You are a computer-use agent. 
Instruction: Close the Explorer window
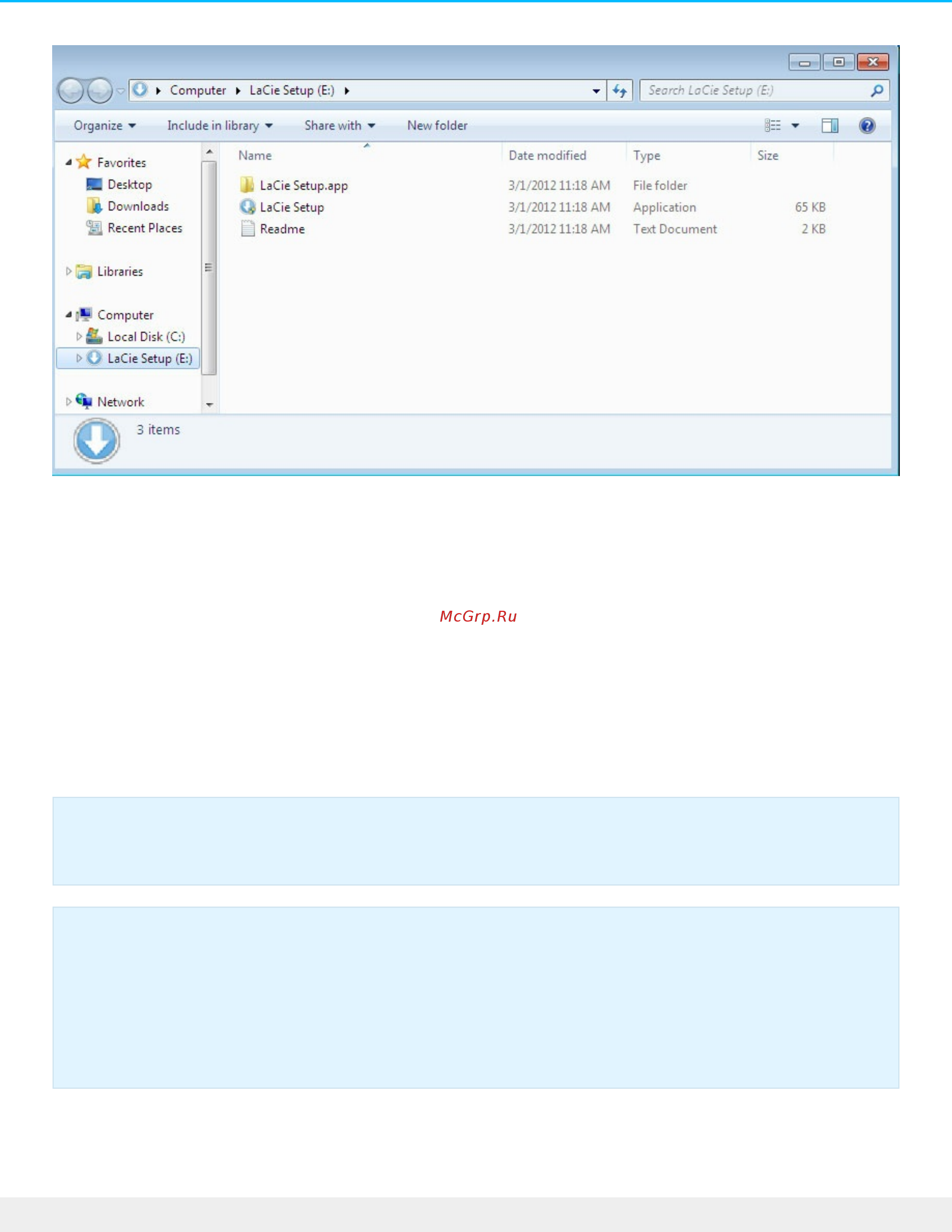click(873, 62)
